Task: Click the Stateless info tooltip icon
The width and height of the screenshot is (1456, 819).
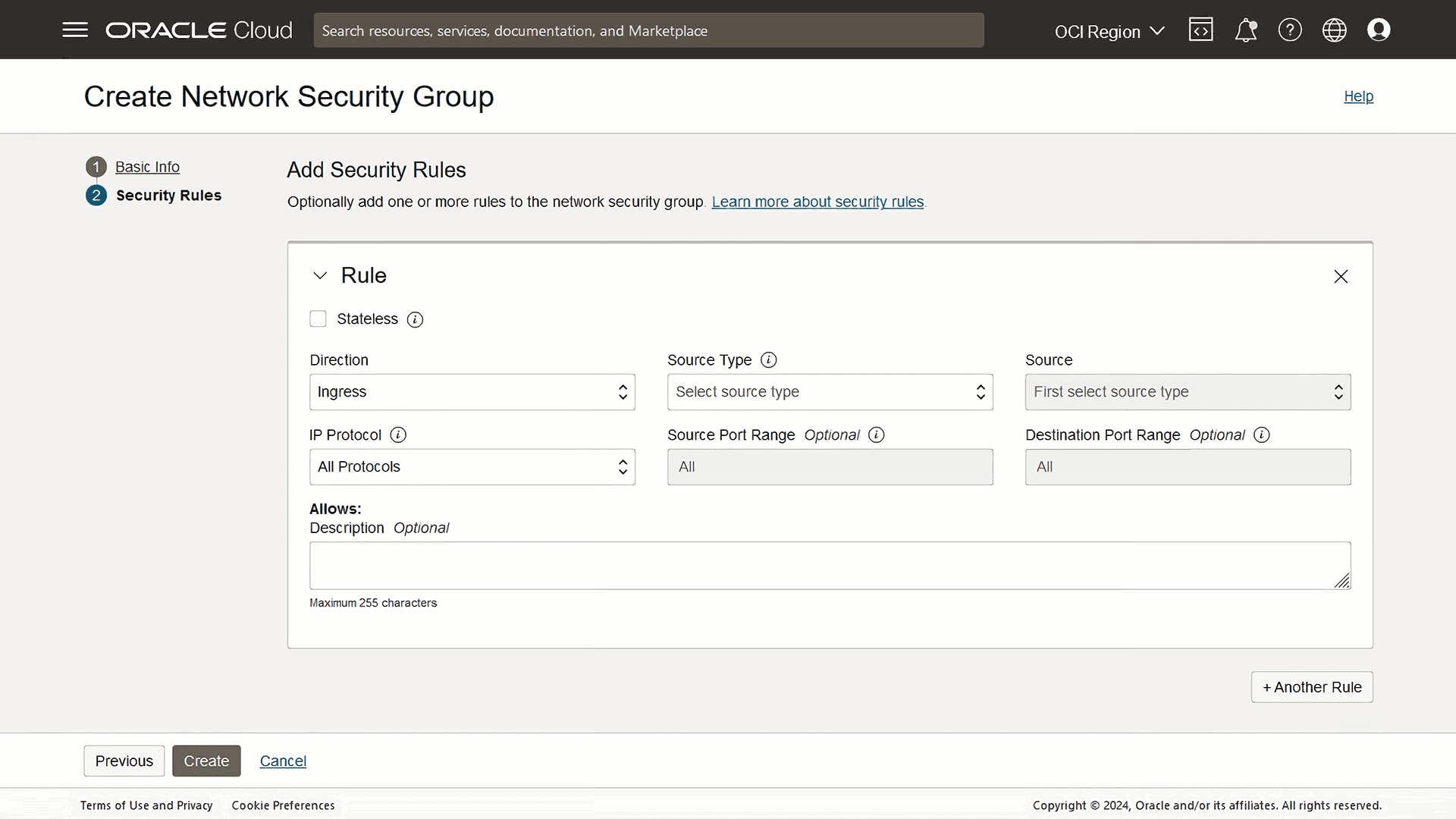Action: tap(415, 319)
